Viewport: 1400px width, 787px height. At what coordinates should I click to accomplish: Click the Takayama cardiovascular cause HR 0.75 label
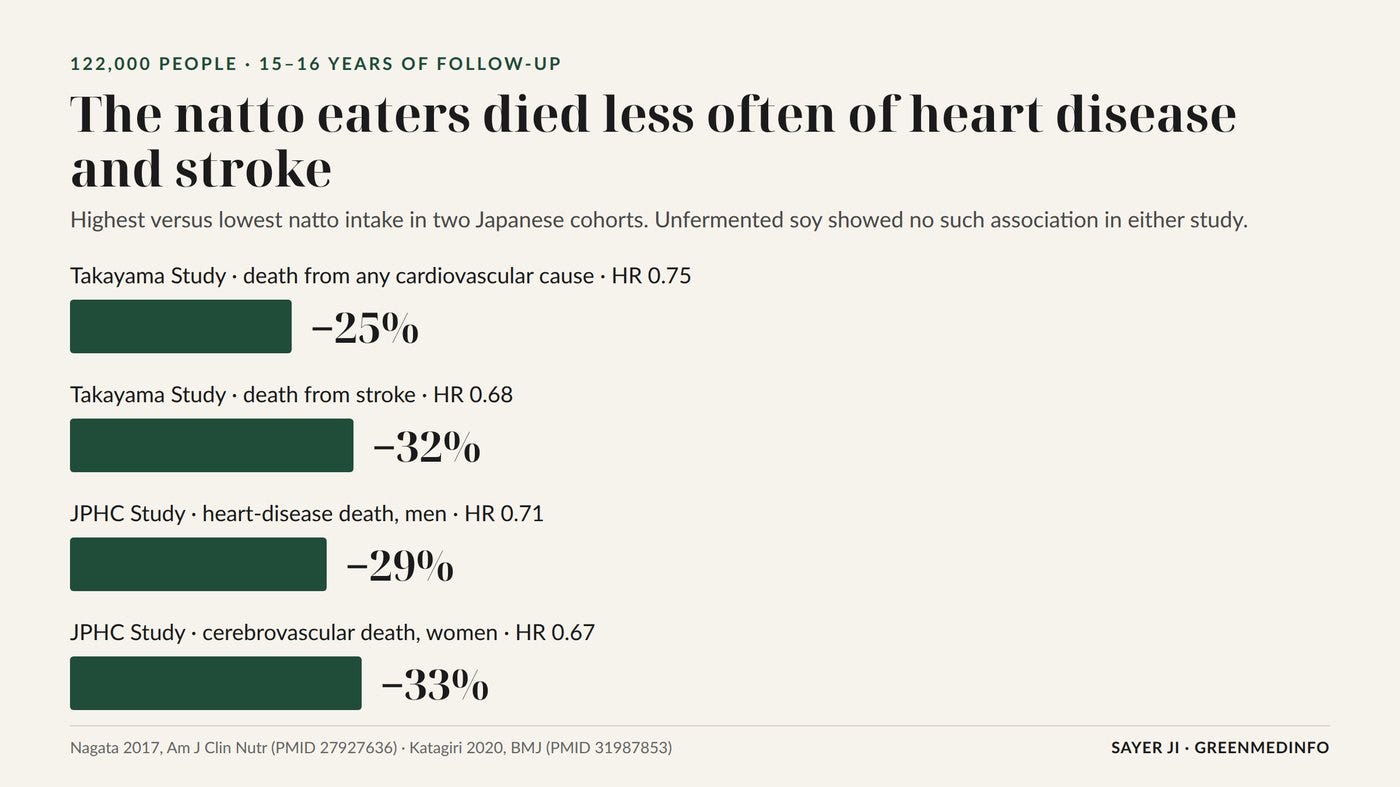click(x=381, y=276)
